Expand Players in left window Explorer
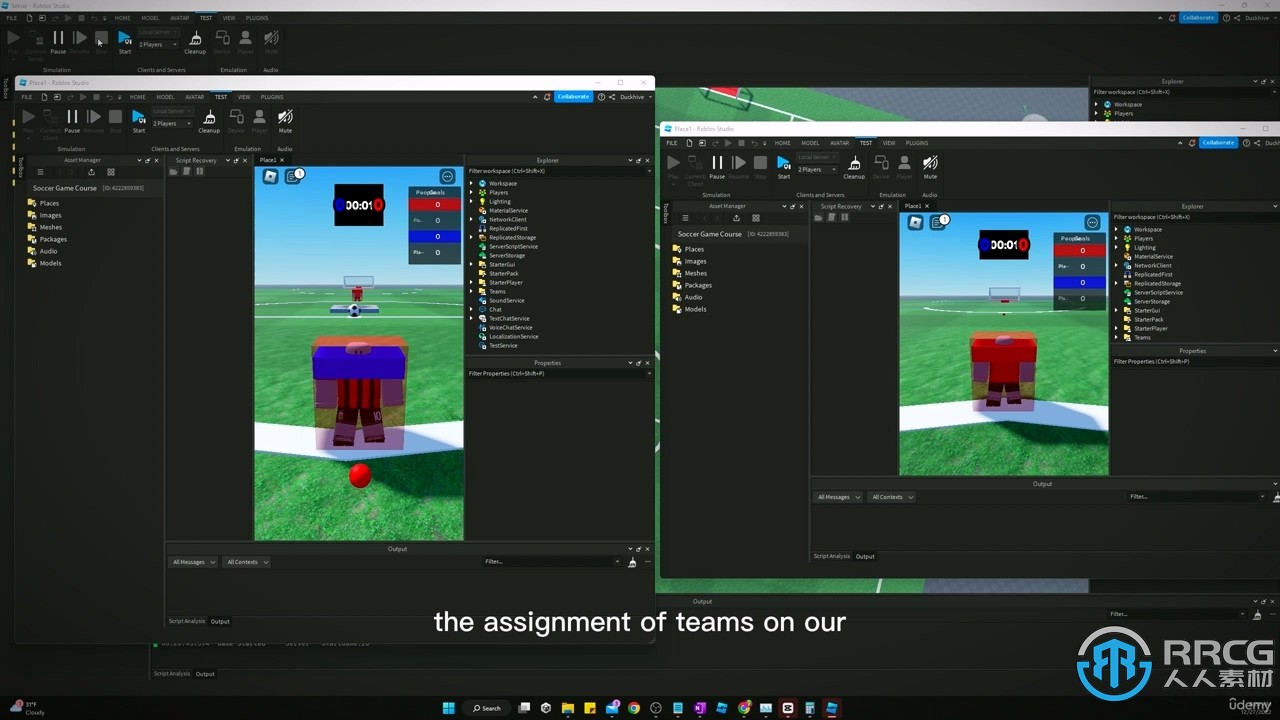 (x=472, y=192)
